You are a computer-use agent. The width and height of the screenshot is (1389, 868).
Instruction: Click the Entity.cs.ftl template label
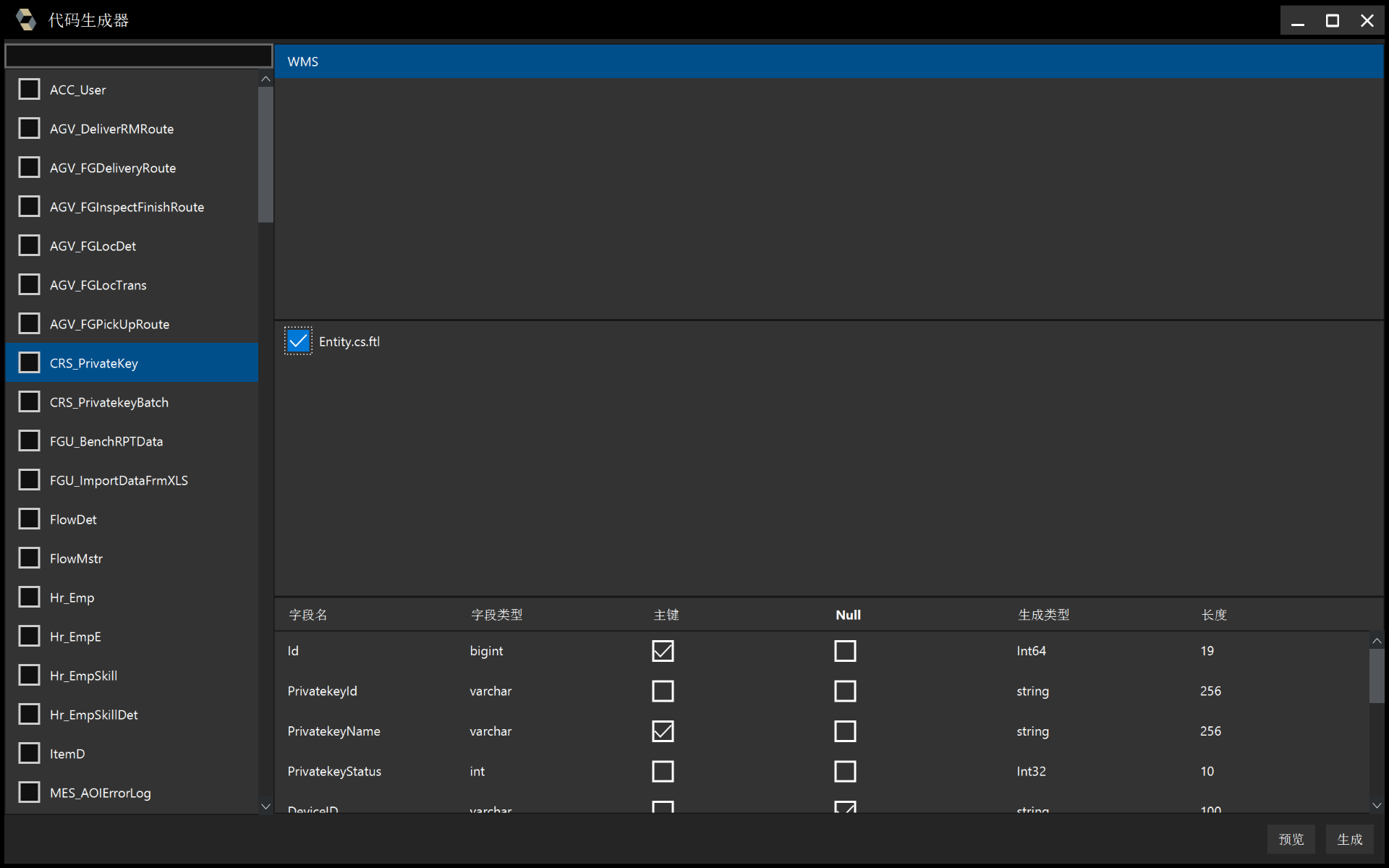349,341
